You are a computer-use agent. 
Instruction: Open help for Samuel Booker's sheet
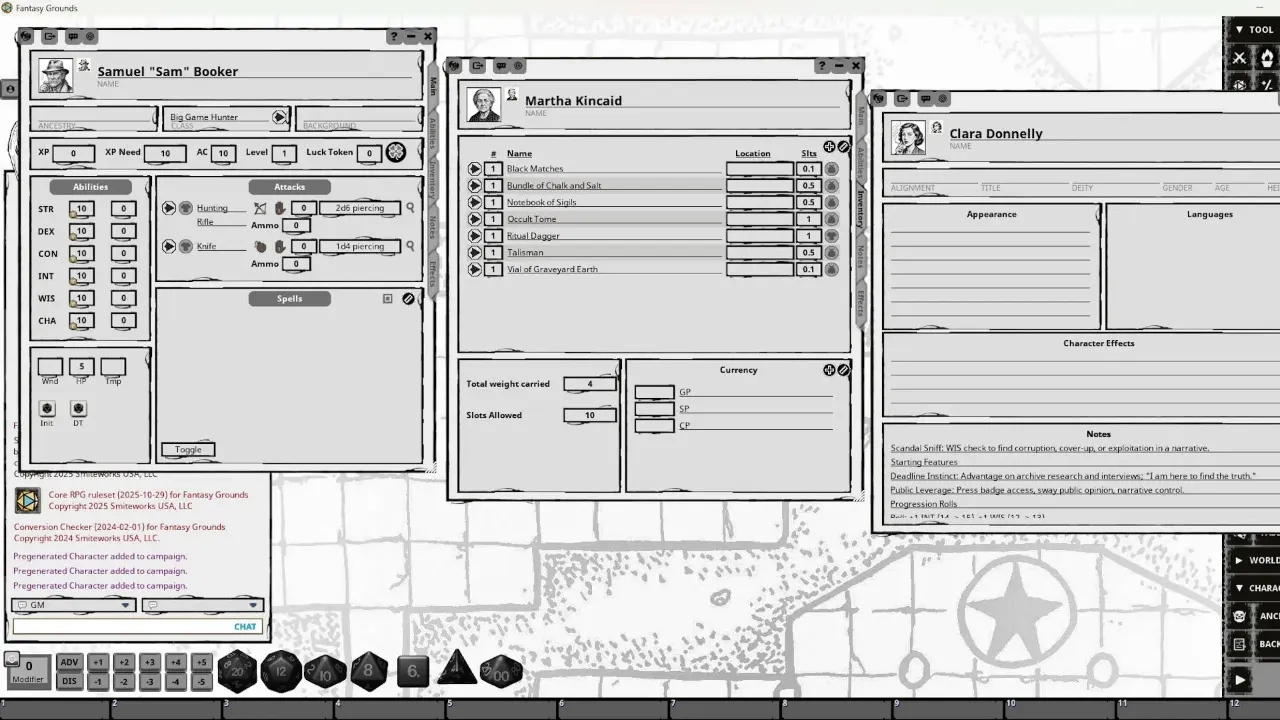pyautogui.click(x=394, y=36)
